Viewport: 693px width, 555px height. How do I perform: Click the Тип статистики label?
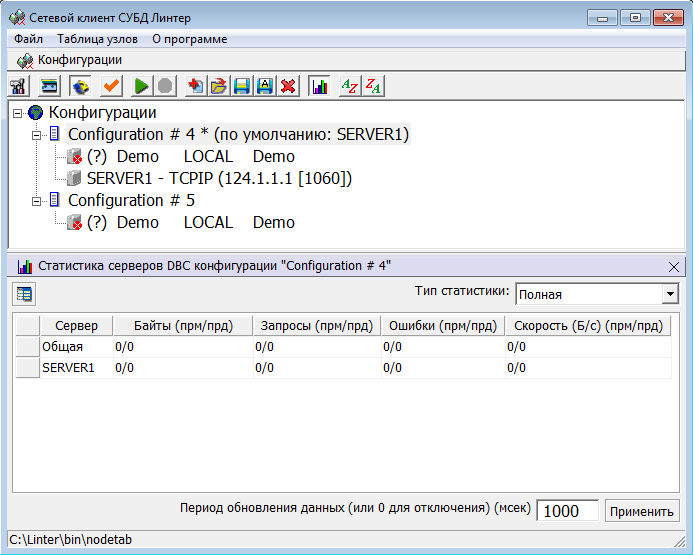pyautogui.click(x=462, y=291)
